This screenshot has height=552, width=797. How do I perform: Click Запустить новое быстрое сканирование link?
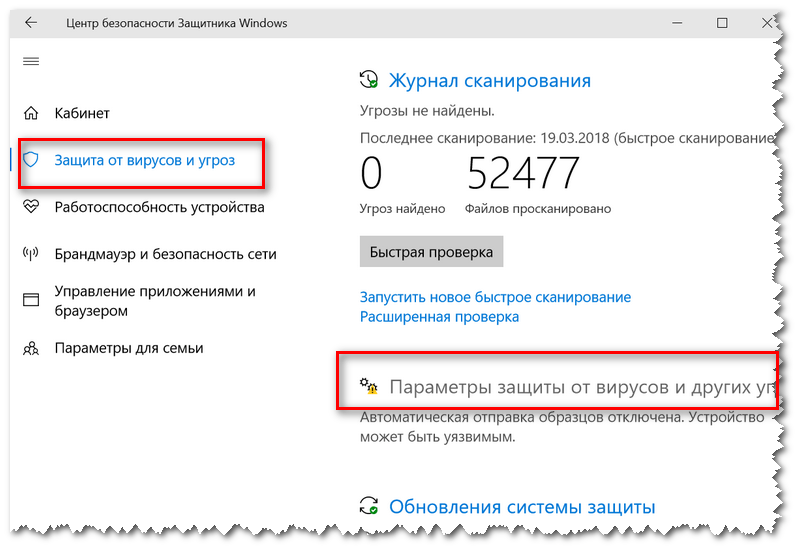[x=496, y=297]
